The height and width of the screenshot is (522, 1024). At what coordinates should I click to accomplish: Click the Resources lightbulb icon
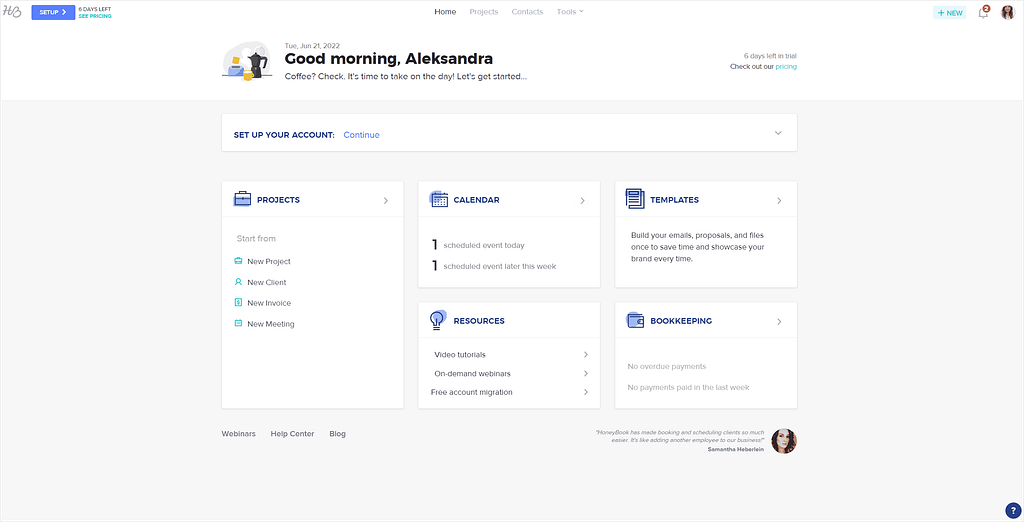click(x=438, y=319)
